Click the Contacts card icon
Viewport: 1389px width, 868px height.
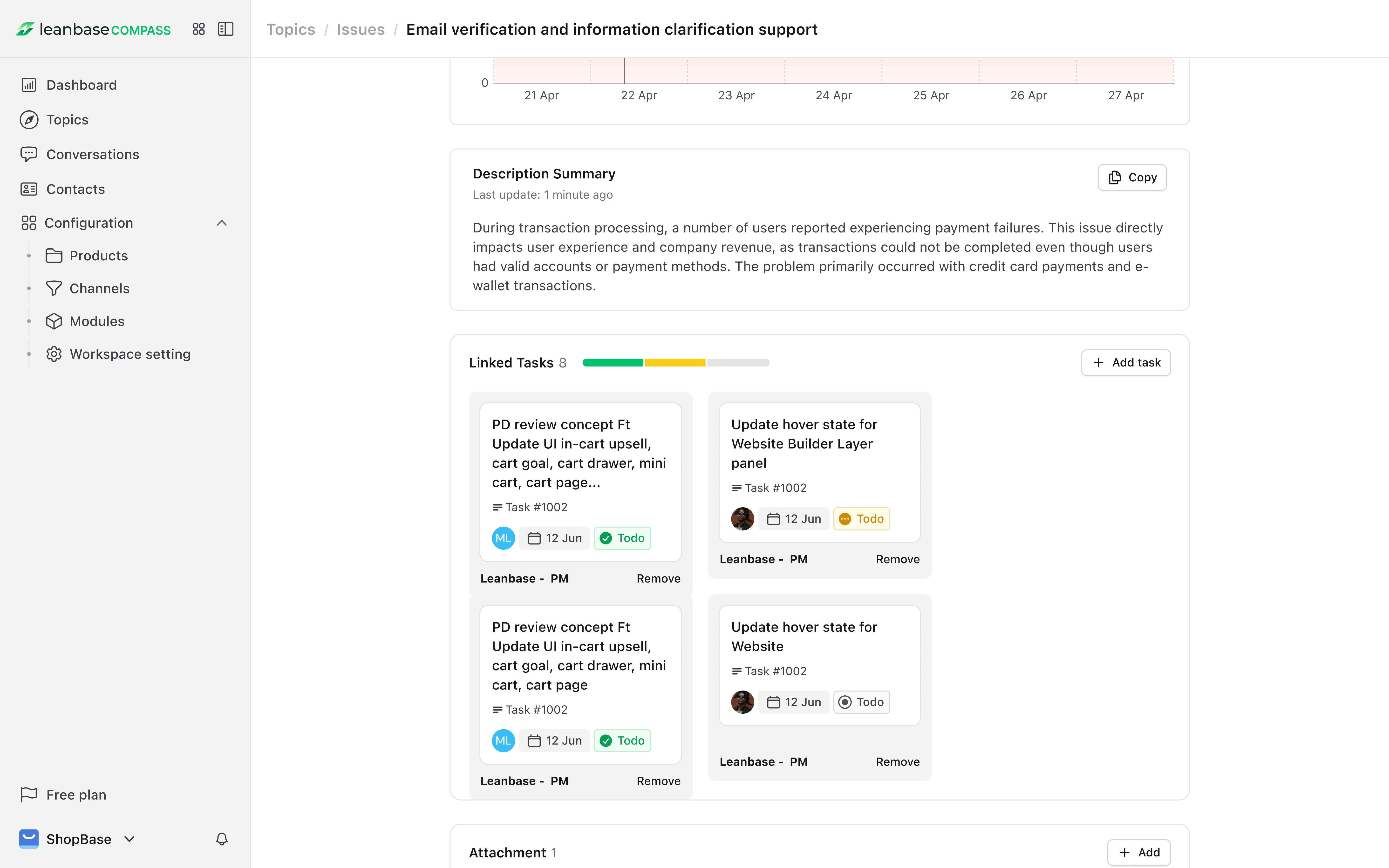point(29,189)
